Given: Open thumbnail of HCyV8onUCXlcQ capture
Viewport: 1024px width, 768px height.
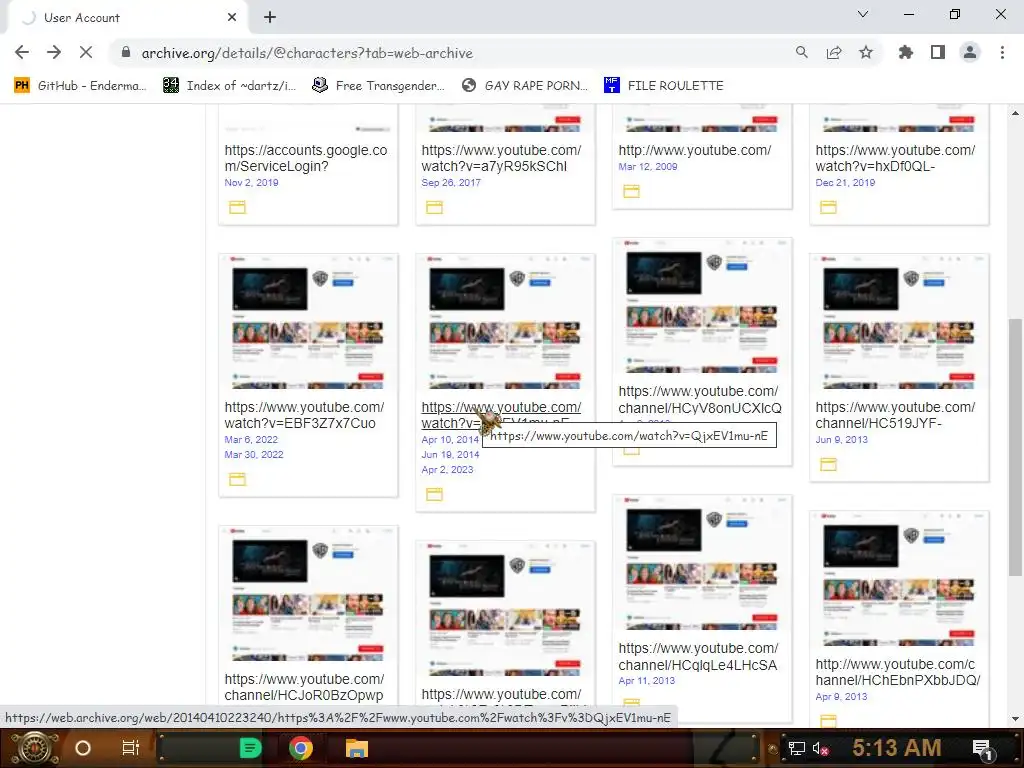Looking at the screenshot, I should [x=702, y=306].
